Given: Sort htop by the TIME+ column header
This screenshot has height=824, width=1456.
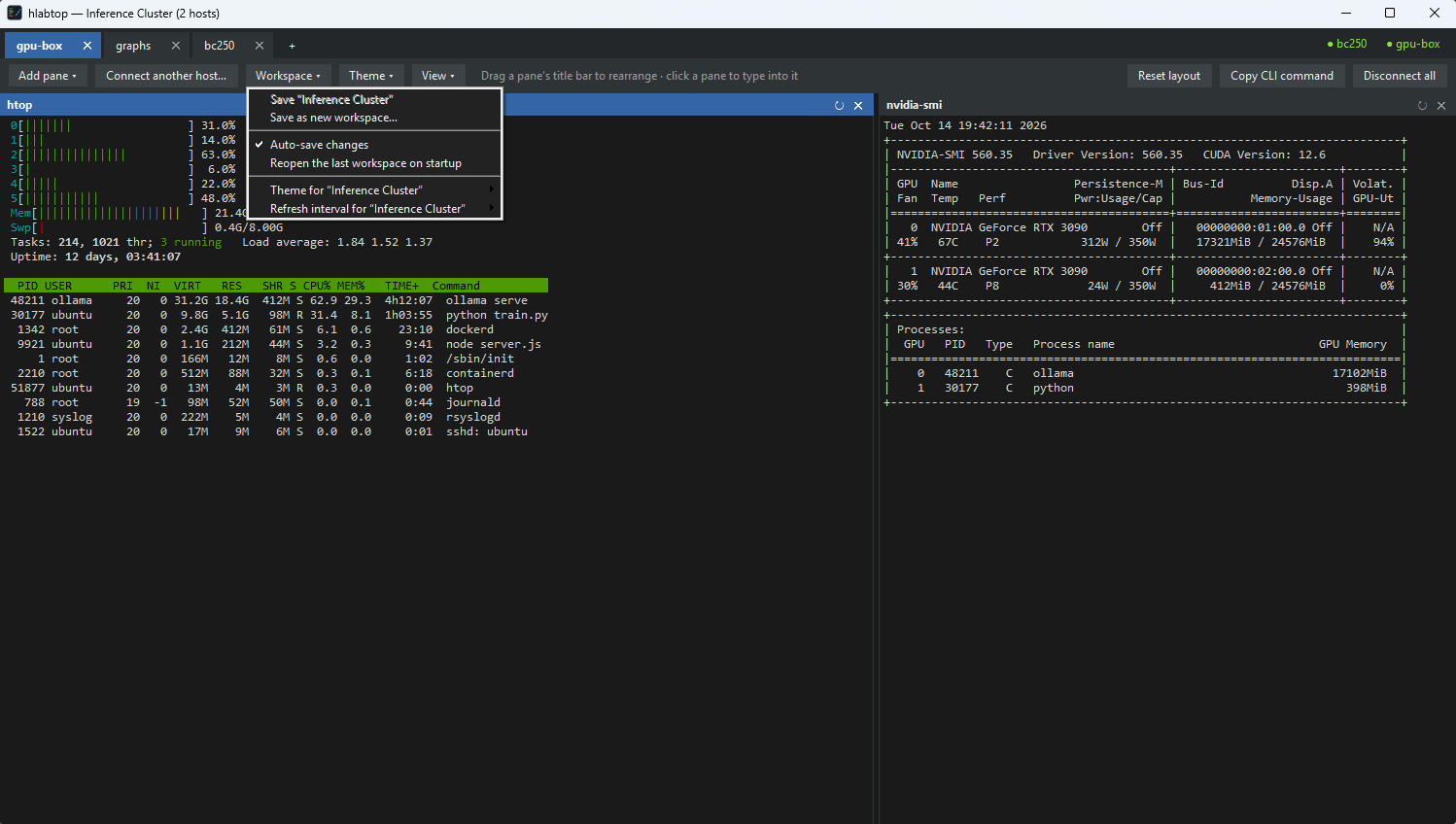Looking at the screenshot, I should point(401,286).
